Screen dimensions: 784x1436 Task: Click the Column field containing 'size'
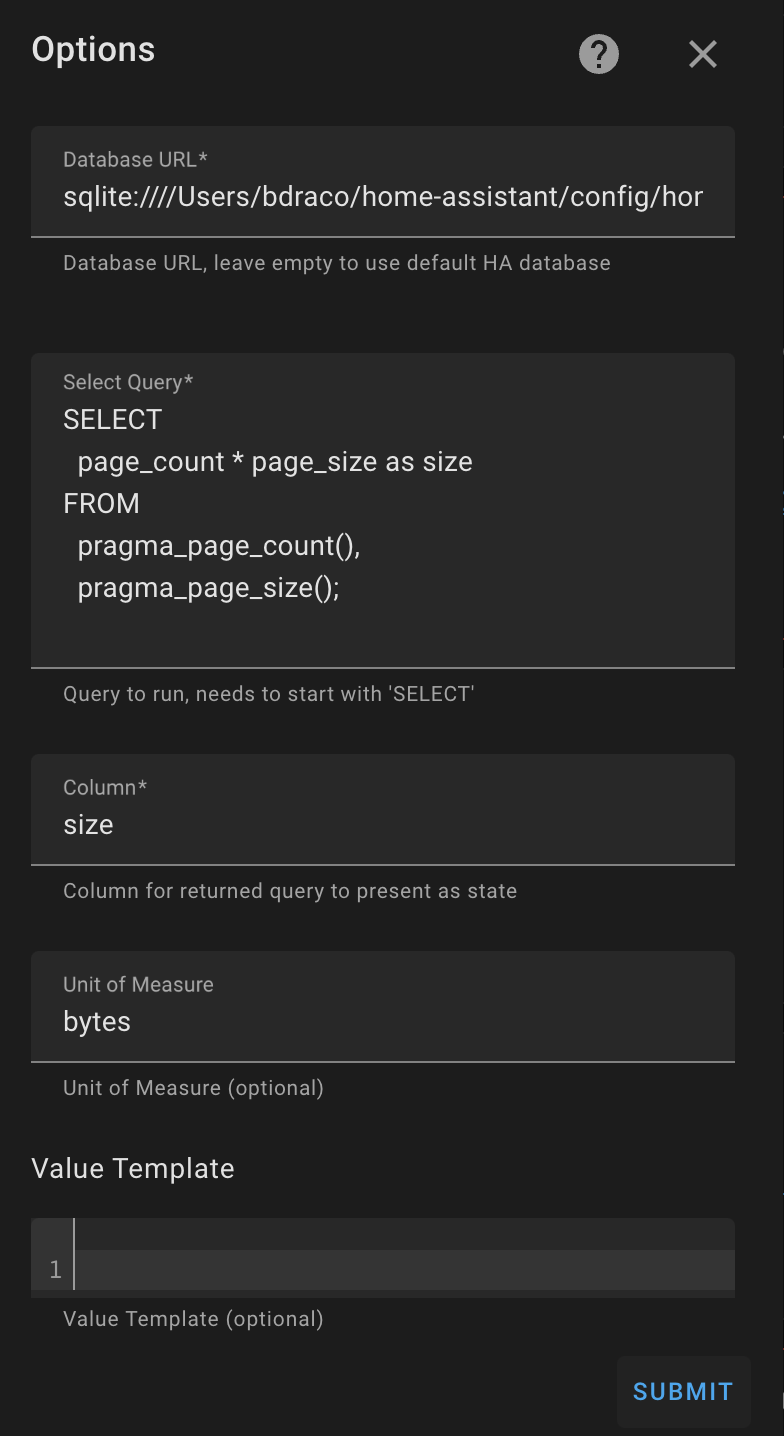coord(383,824)
